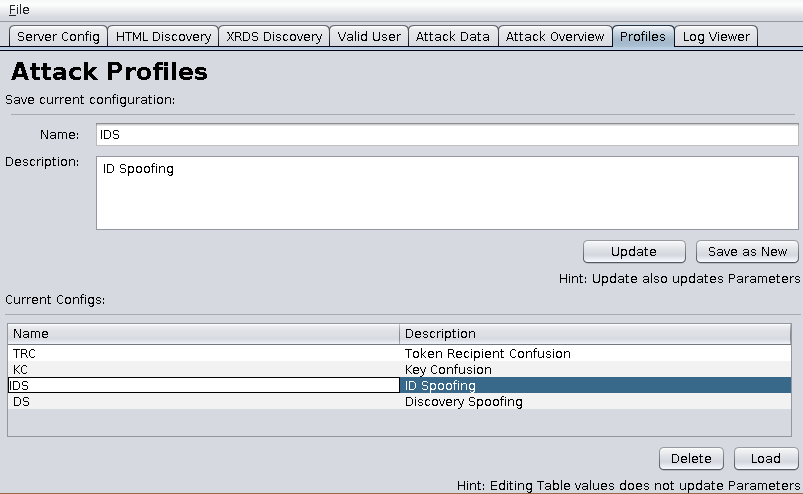
Task: Click the Name column header
Action: (x=204, y=334)
